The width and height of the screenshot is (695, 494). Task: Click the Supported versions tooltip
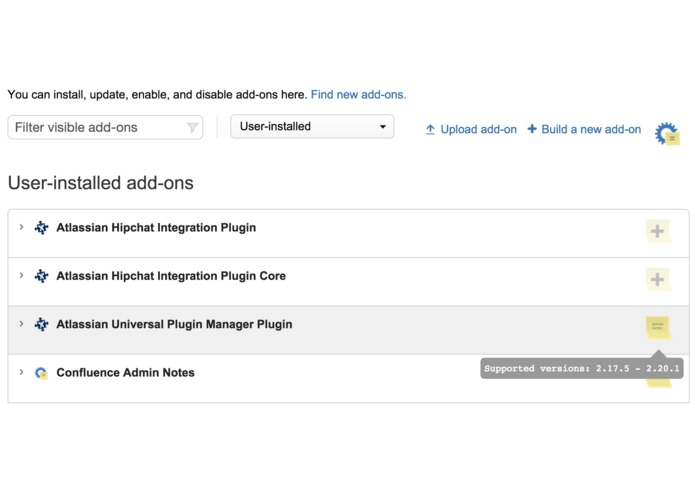582,369
